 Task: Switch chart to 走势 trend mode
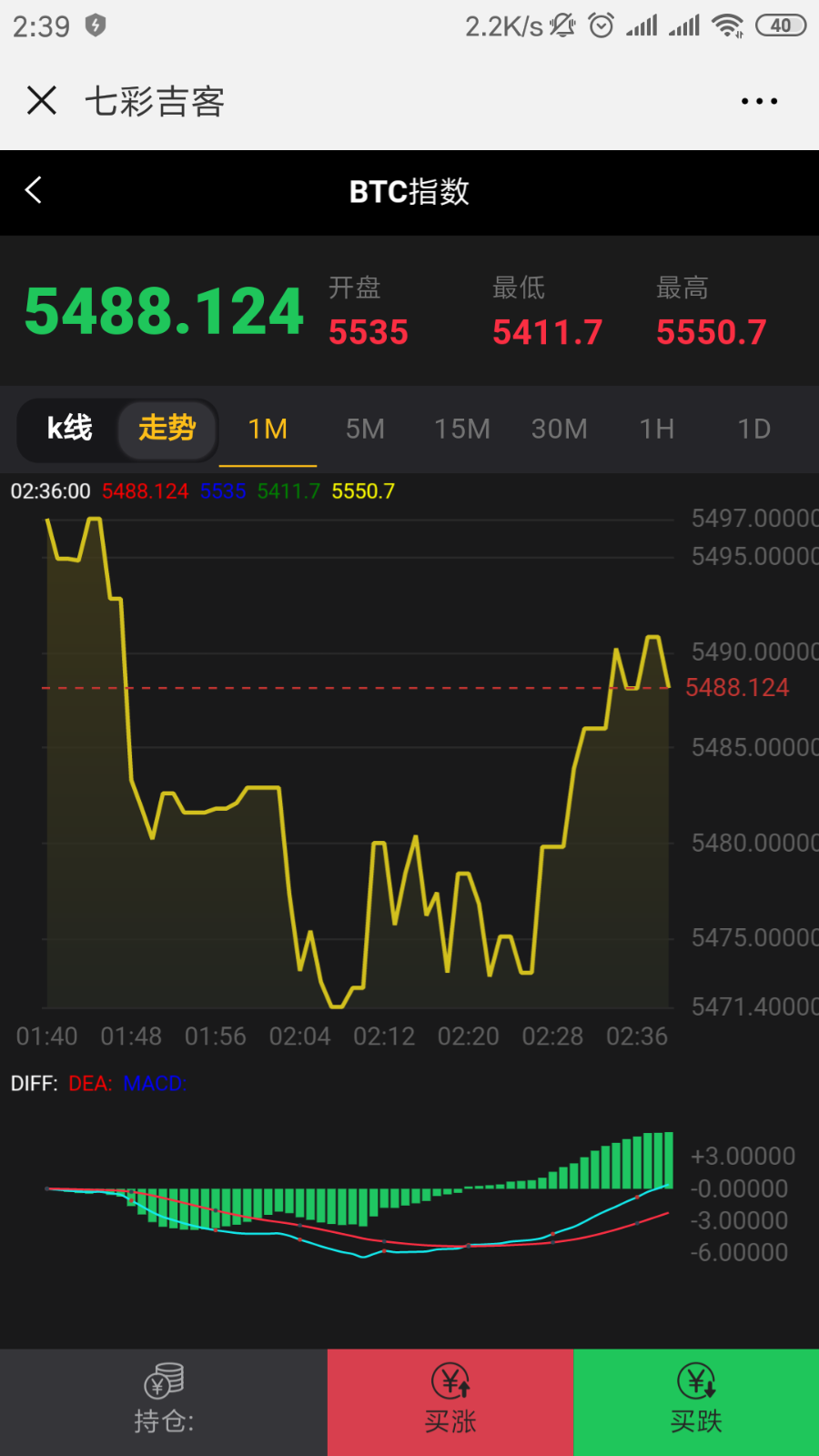click(x=167, y=428)
